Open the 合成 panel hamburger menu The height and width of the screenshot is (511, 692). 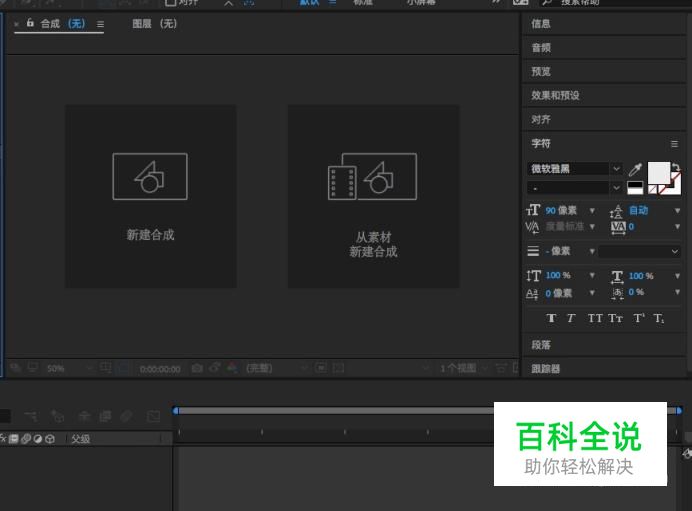pos(101,24)
